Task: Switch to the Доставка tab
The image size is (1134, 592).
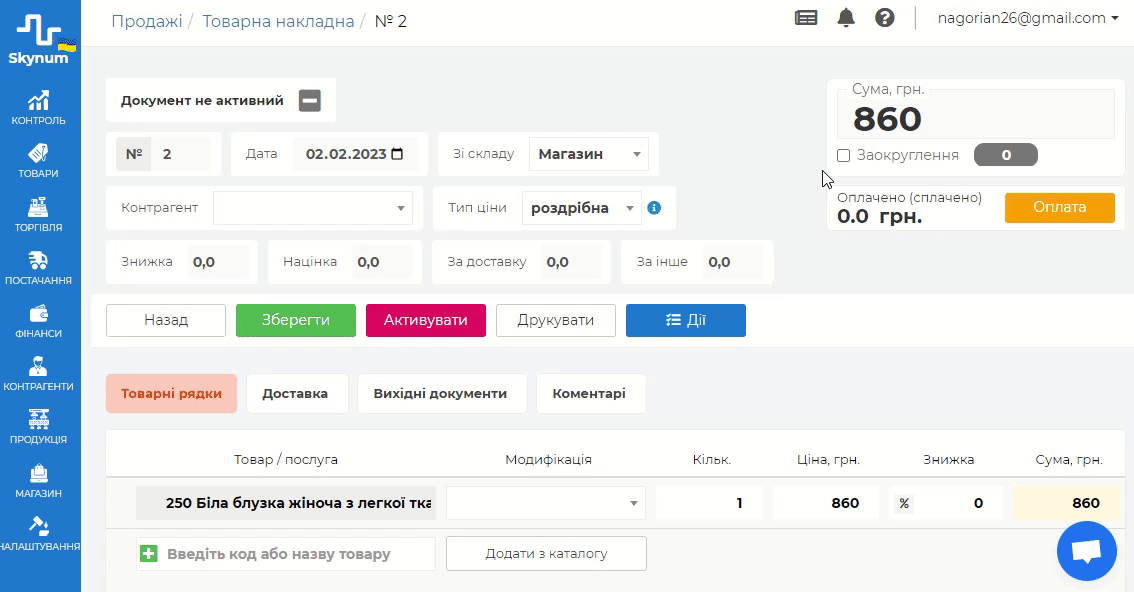Action: pos(295,393)
